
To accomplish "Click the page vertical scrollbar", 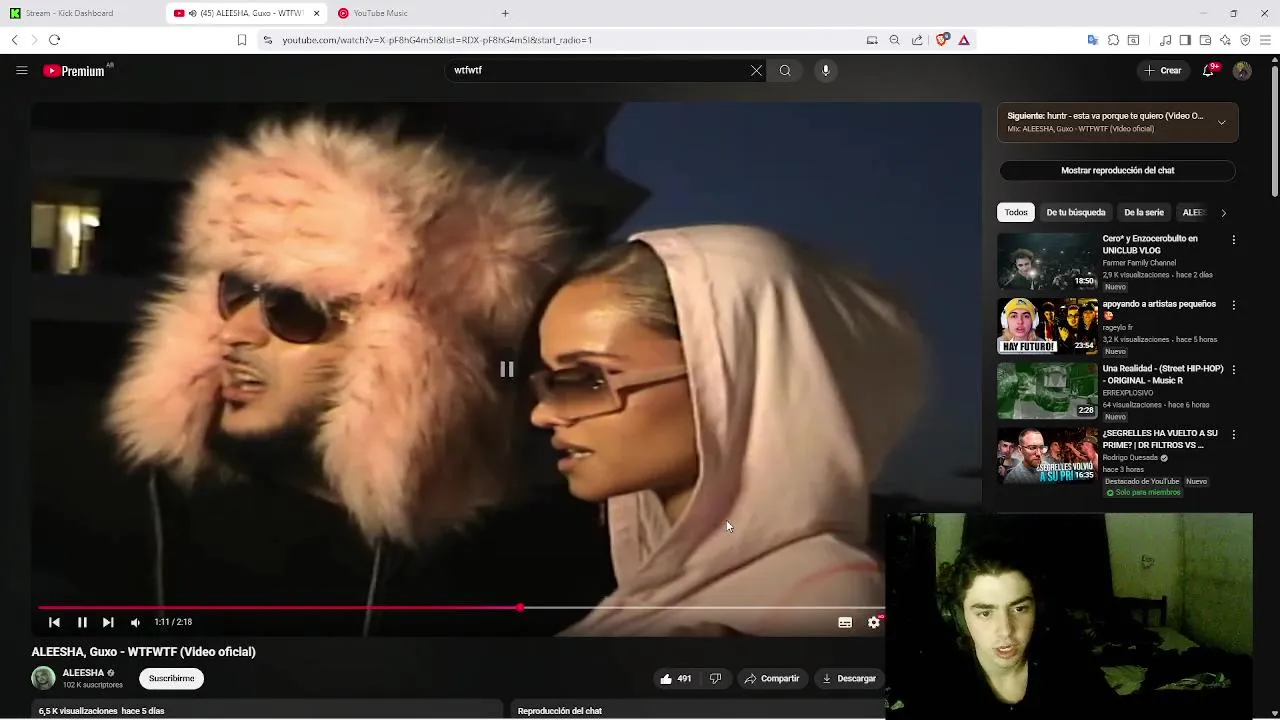I will [1274, 130].
